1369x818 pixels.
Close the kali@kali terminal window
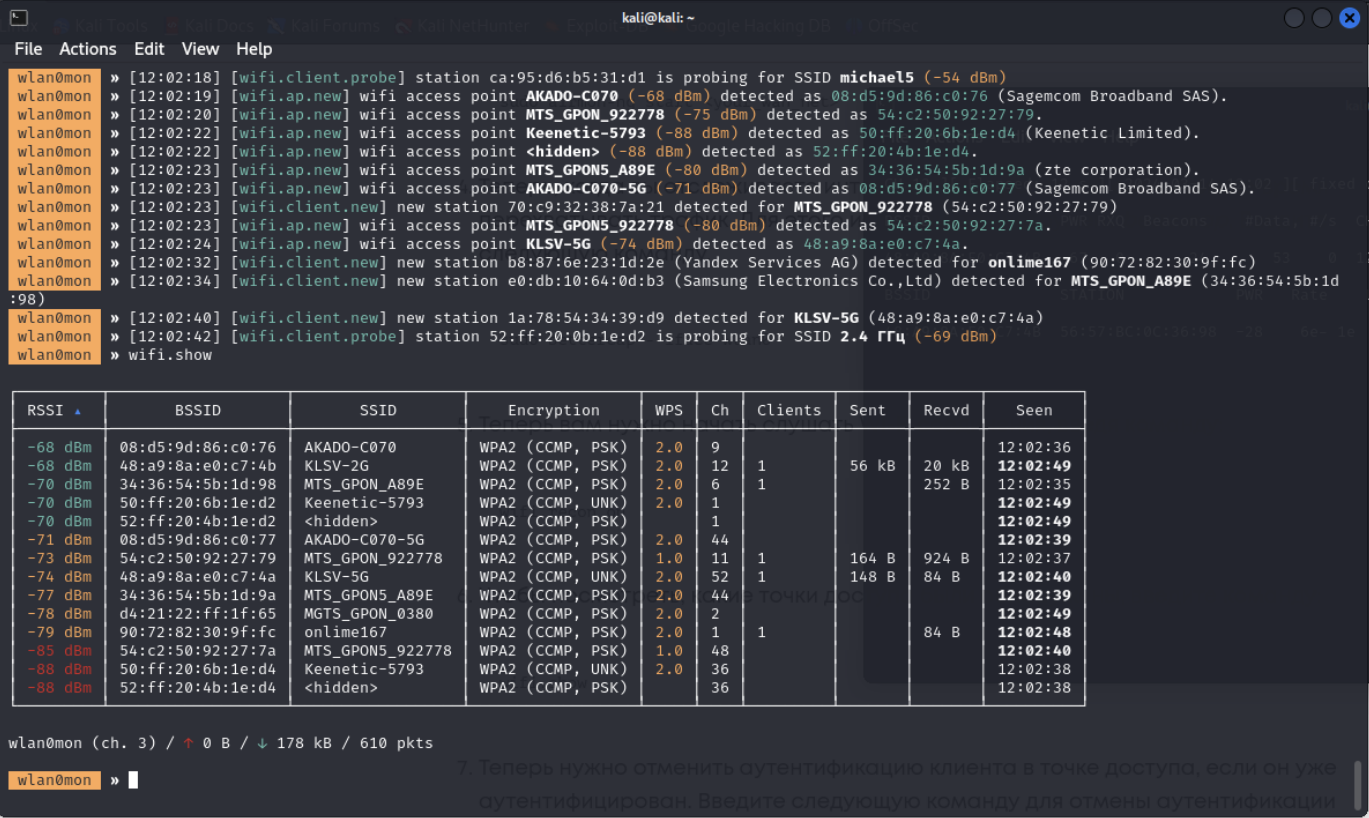[1349, 18]
